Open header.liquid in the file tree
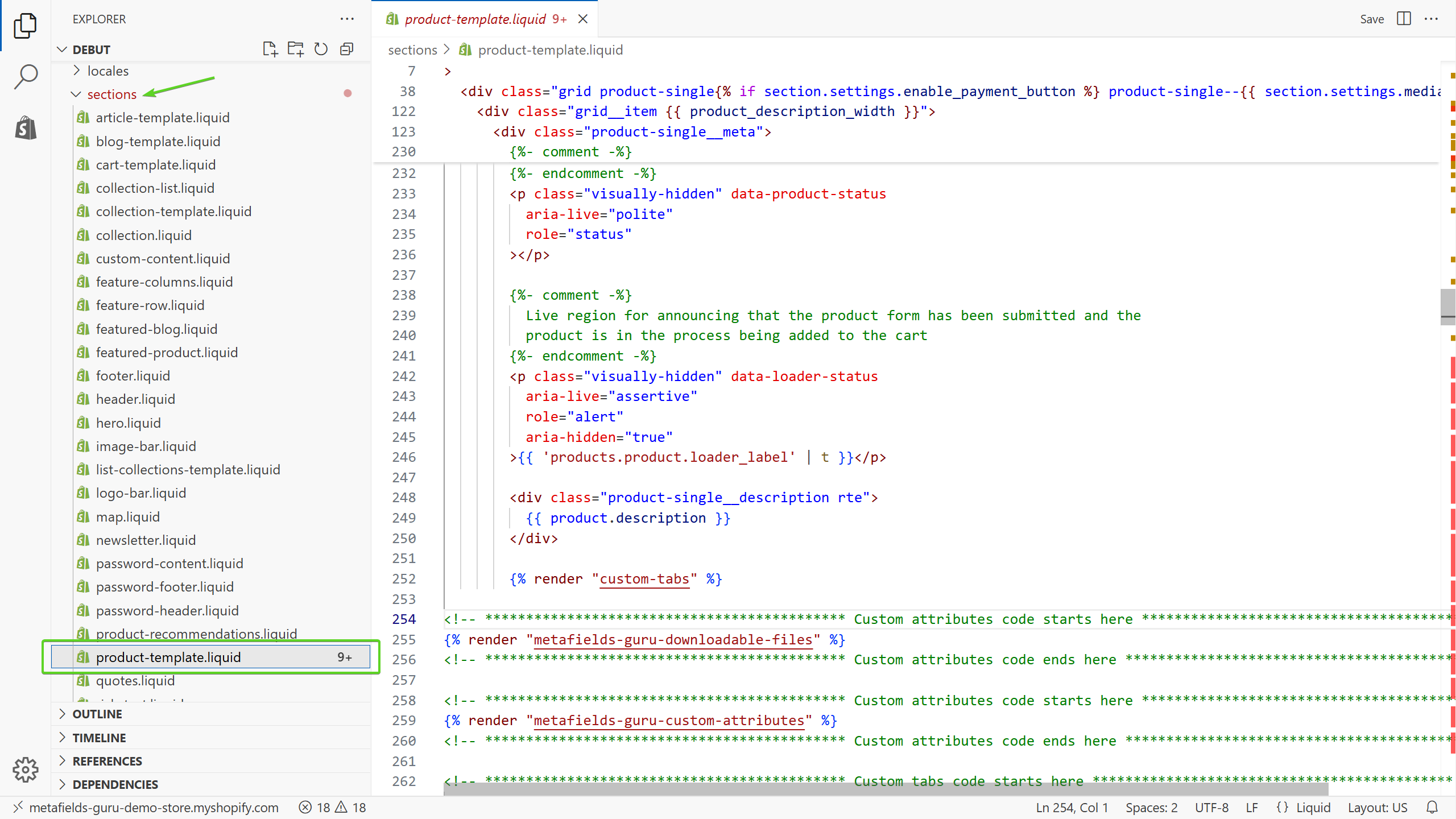Screen dimensions: 1456x819 tap(135, 399)
